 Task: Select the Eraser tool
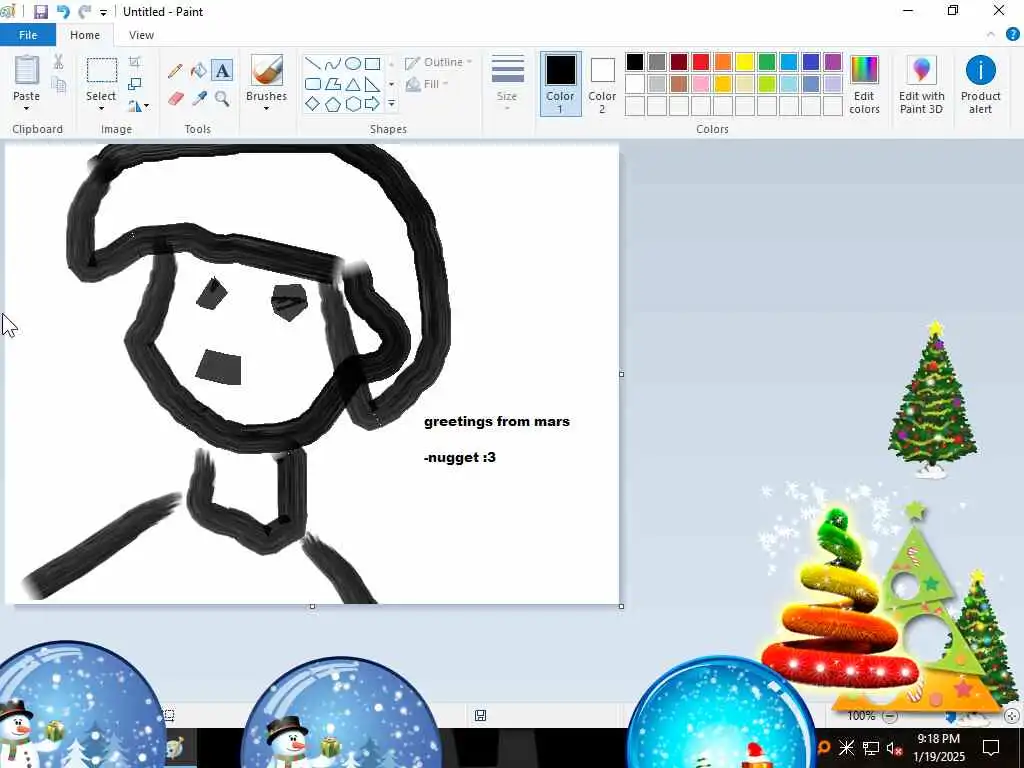click(x=176, y=99)
